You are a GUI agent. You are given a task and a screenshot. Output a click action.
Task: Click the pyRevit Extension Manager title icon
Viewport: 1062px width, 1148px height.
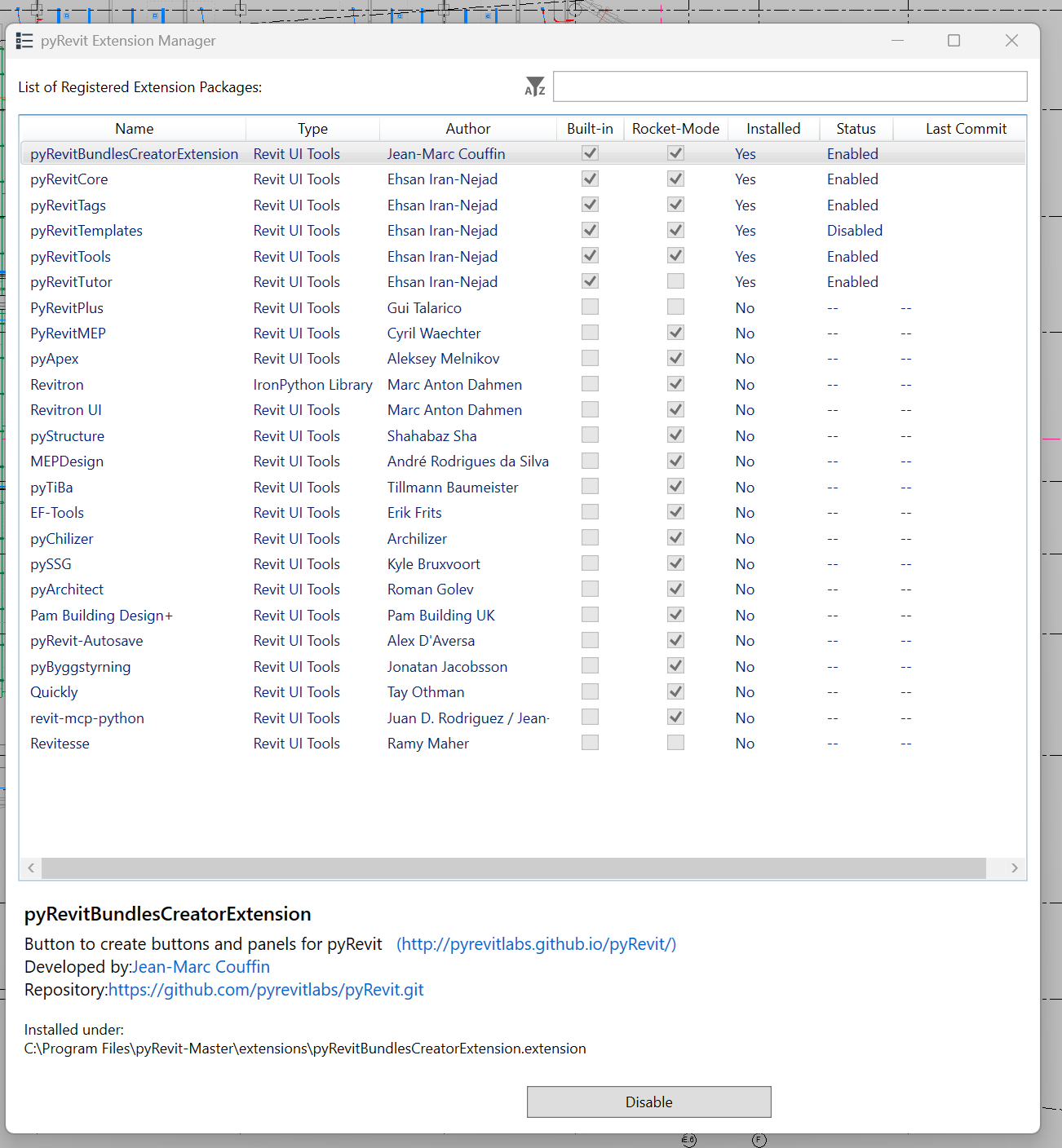(x=24, y=41)
